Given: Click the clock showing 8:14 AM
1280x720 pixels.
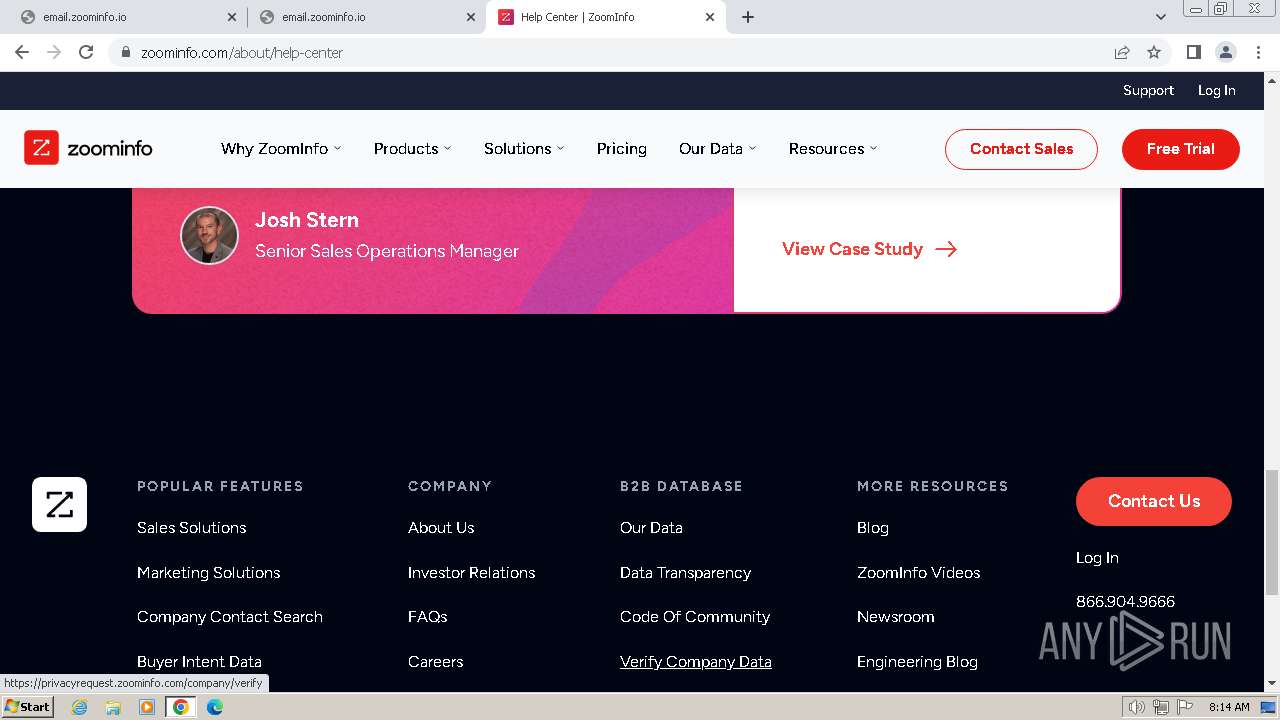Looking at the screenshot, I should click(1229, 707).
